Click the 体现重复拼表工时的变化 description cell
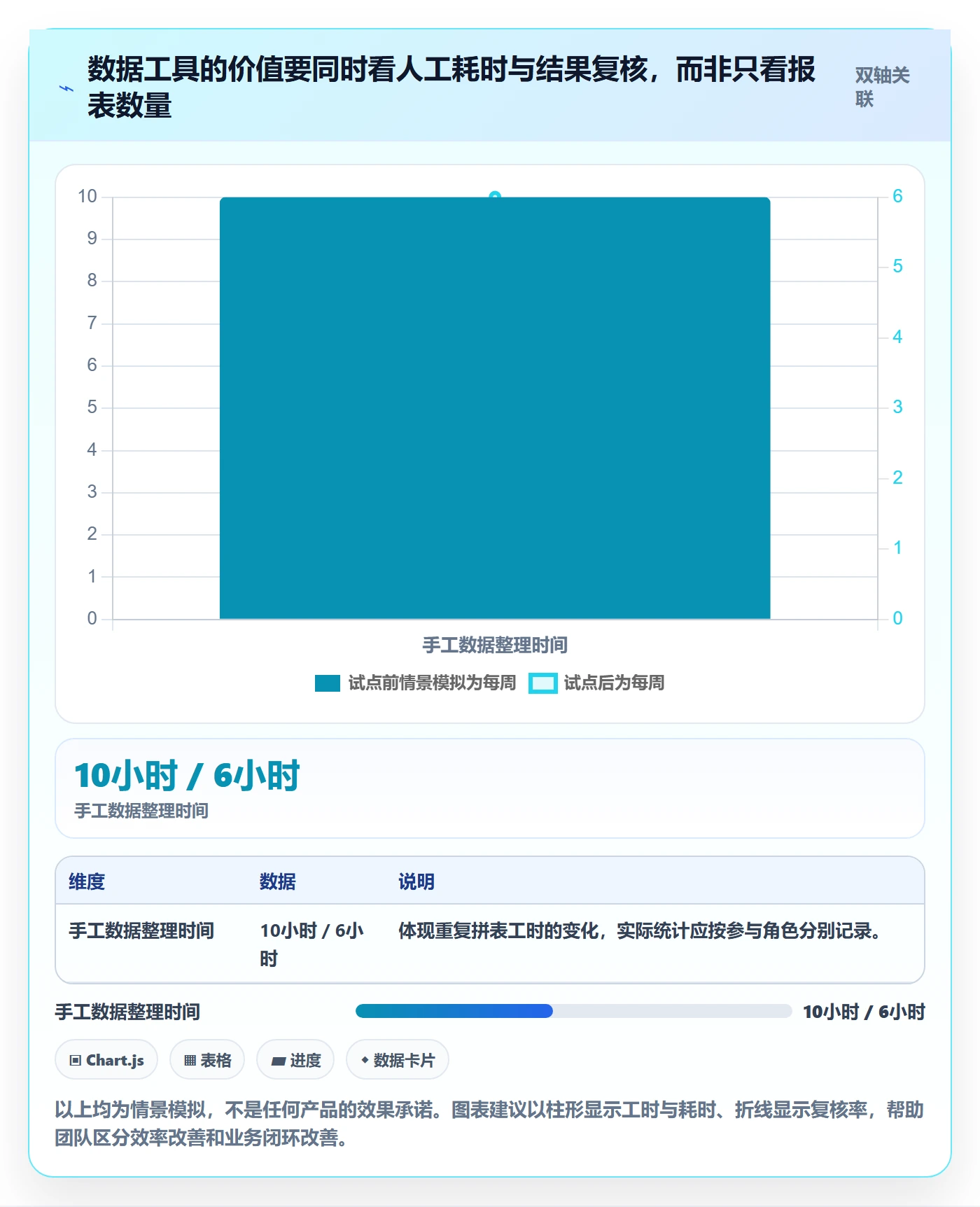Screen dimensions: 980x1207 point(639,930)
